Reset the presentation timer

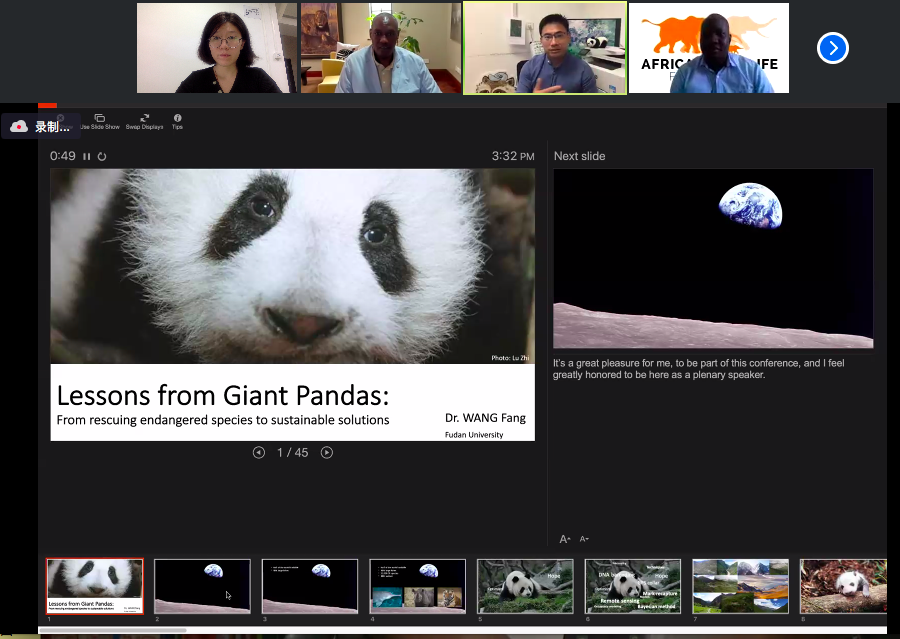pos(102,156)
